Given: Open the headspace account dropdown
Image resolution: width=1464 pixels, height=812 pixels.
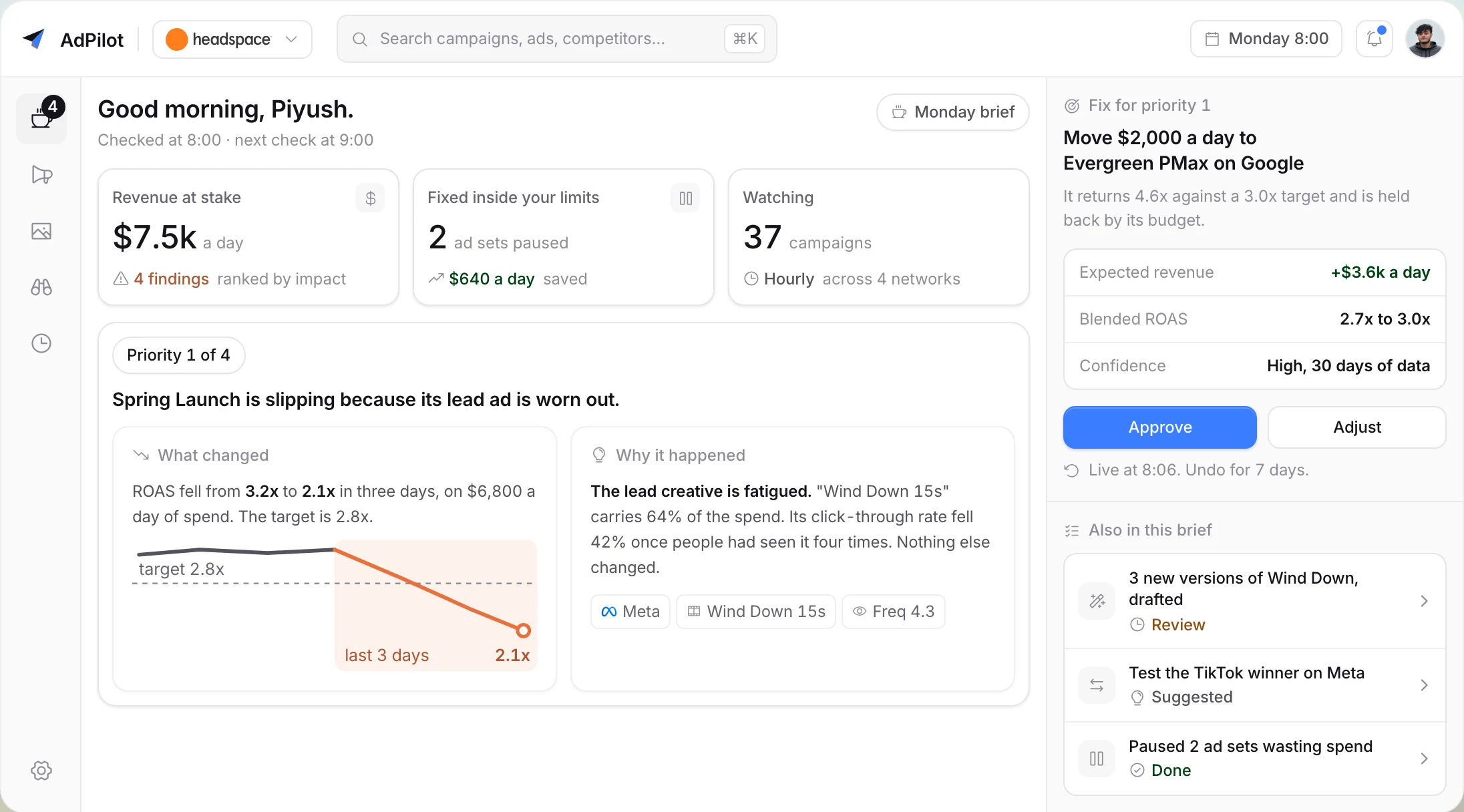Looking at the screenshot, I should tap(232, 39).
